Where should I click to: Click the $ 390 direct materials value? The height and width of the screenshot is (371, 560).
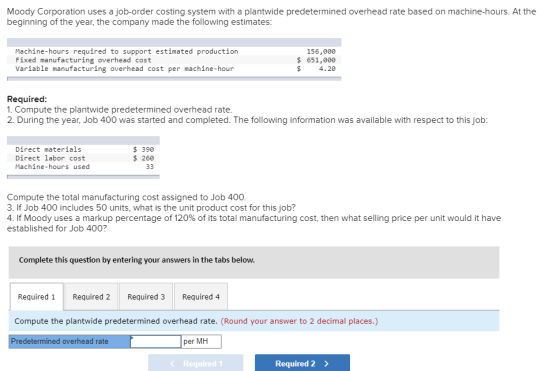143,149
